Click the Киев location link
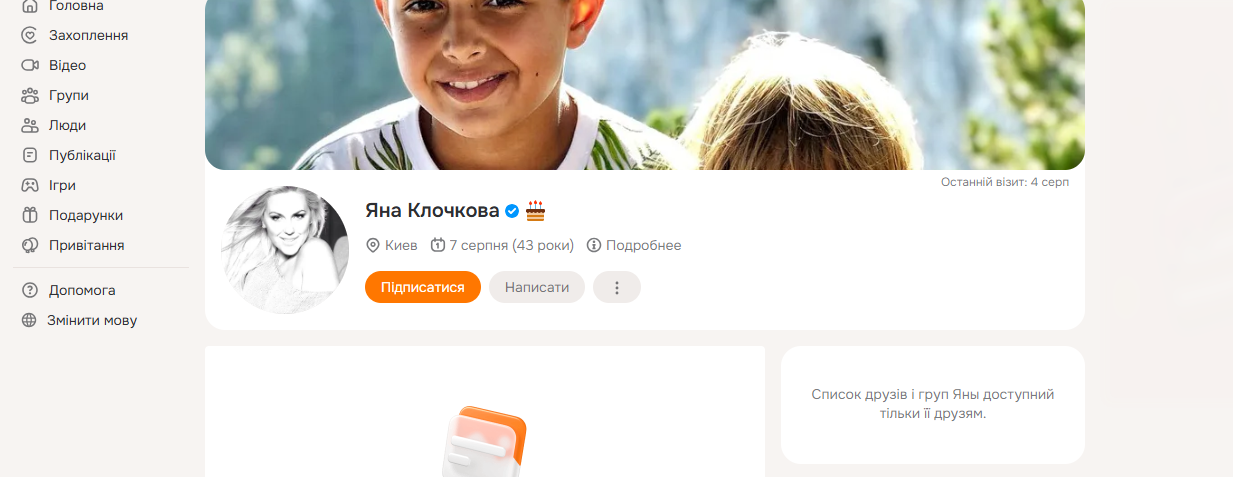 tap(392, 245)
